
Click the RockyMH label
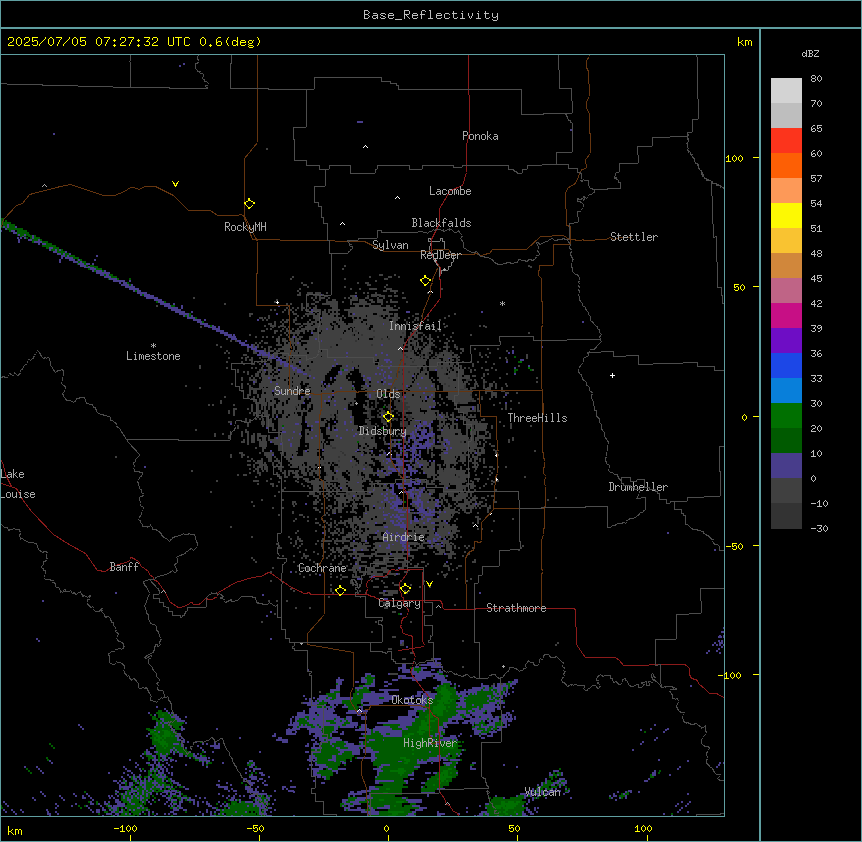[x=245, y=227]
